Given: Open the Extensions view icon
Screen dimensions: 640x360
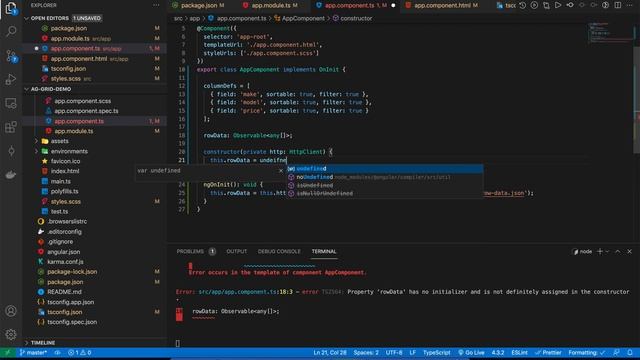Looking at the screenshot, I should click(11, 127).
